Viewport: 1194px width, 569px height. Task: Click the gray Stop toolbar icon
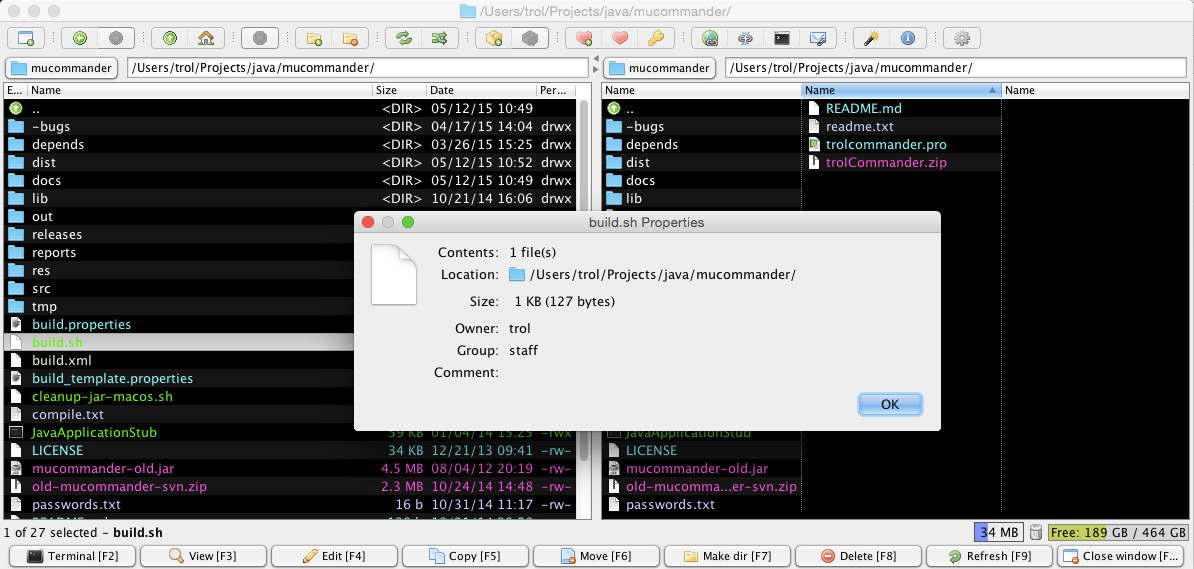pos(260,37)
